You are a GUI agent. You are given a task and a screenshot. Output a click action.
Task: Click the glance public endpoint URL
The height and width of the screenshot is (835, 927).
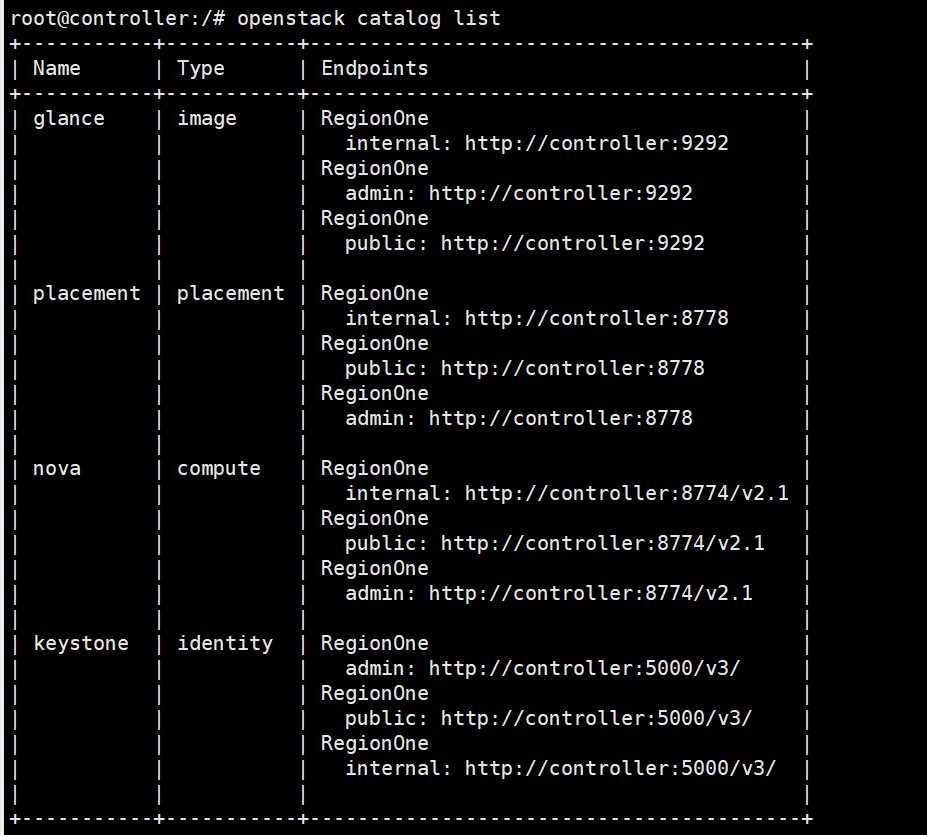coord(572,243)
